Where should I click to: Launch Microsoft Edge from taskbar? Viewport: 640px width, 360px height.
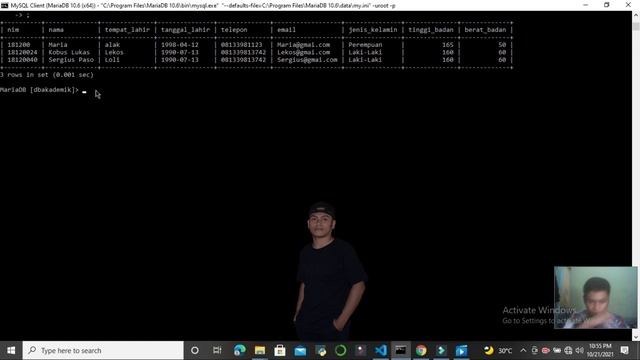coord(240,350)
